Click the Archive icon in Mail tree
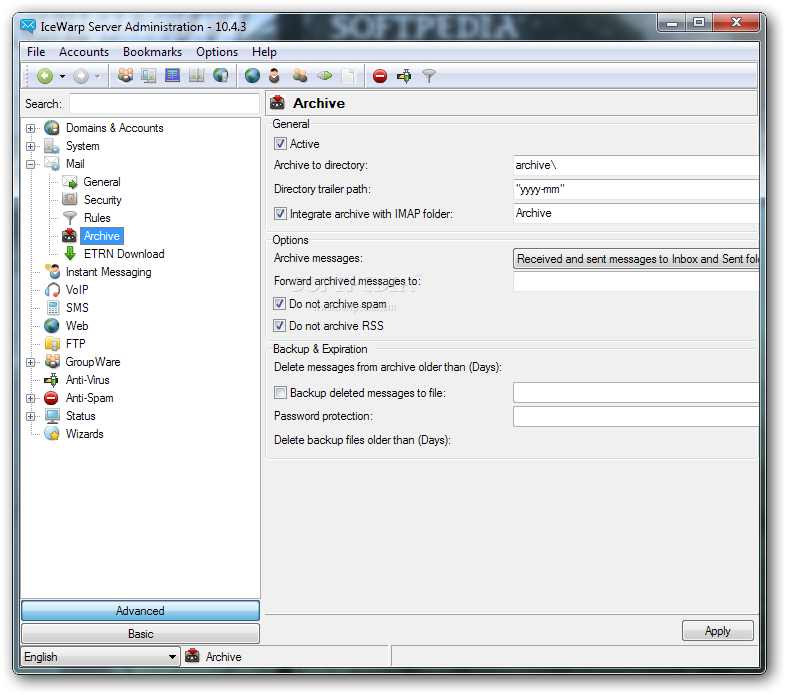Viewport: 787px width, 695px height. pos(69,236)
